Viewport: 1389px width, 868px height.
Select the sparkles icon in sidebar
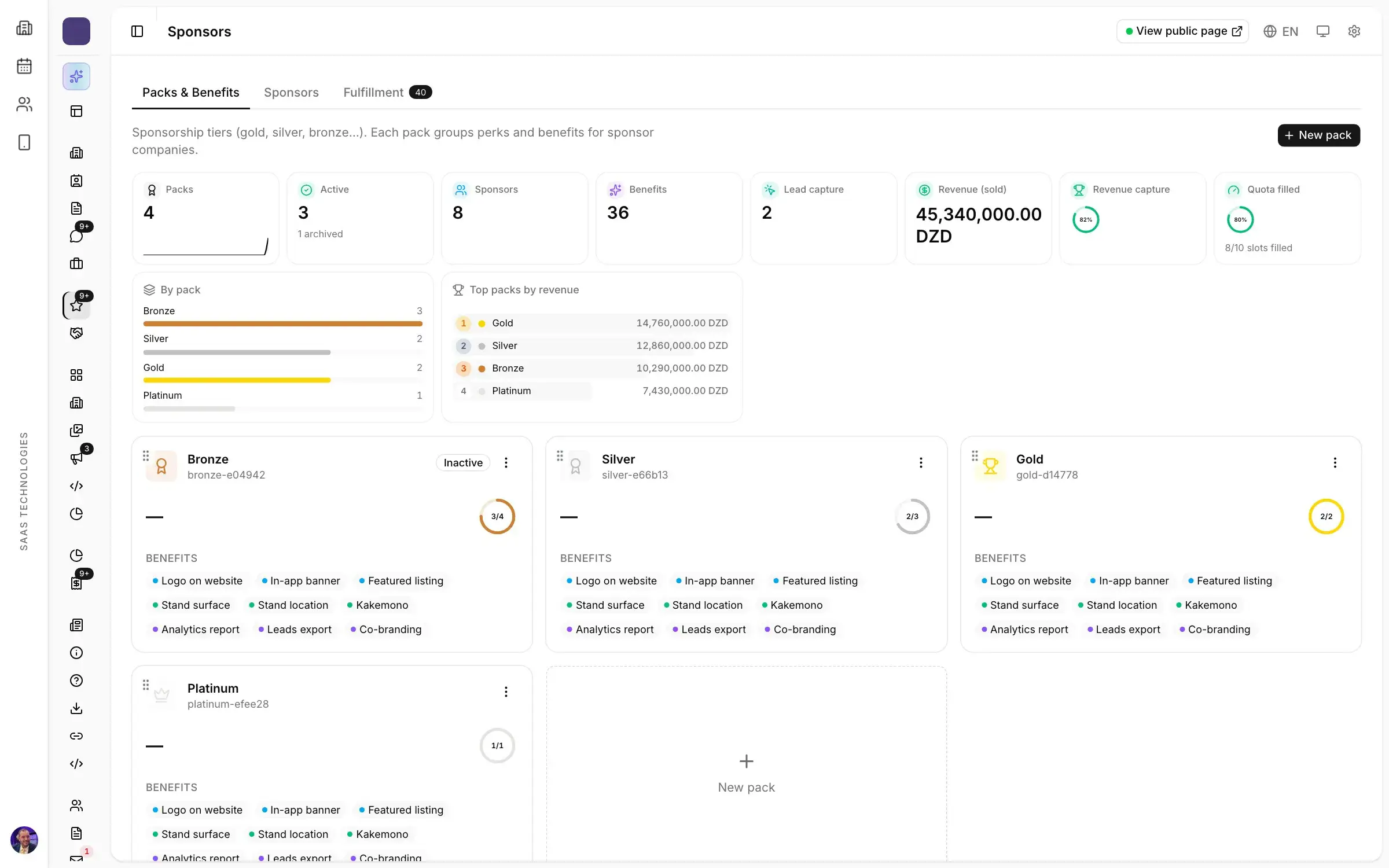pyautogui.click(x=76, y=76)
